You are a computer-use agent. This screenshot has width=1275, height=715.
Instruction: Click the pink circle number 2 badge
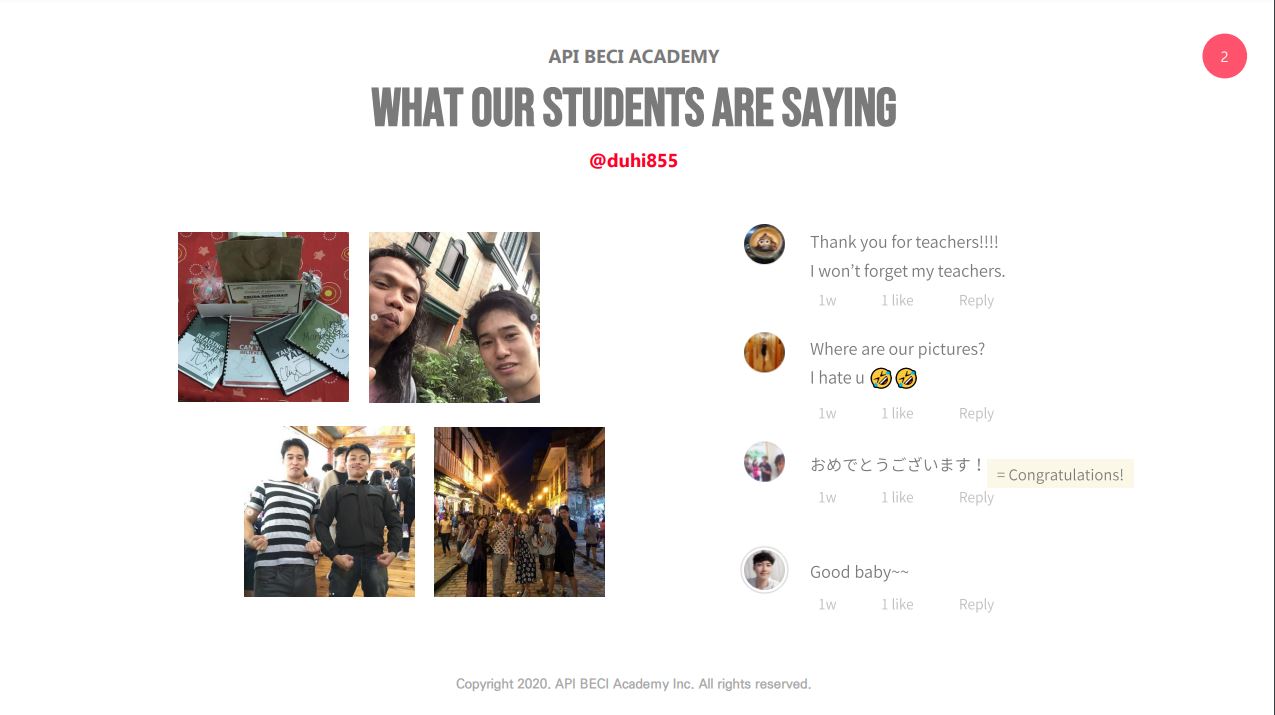point(1224,56)
